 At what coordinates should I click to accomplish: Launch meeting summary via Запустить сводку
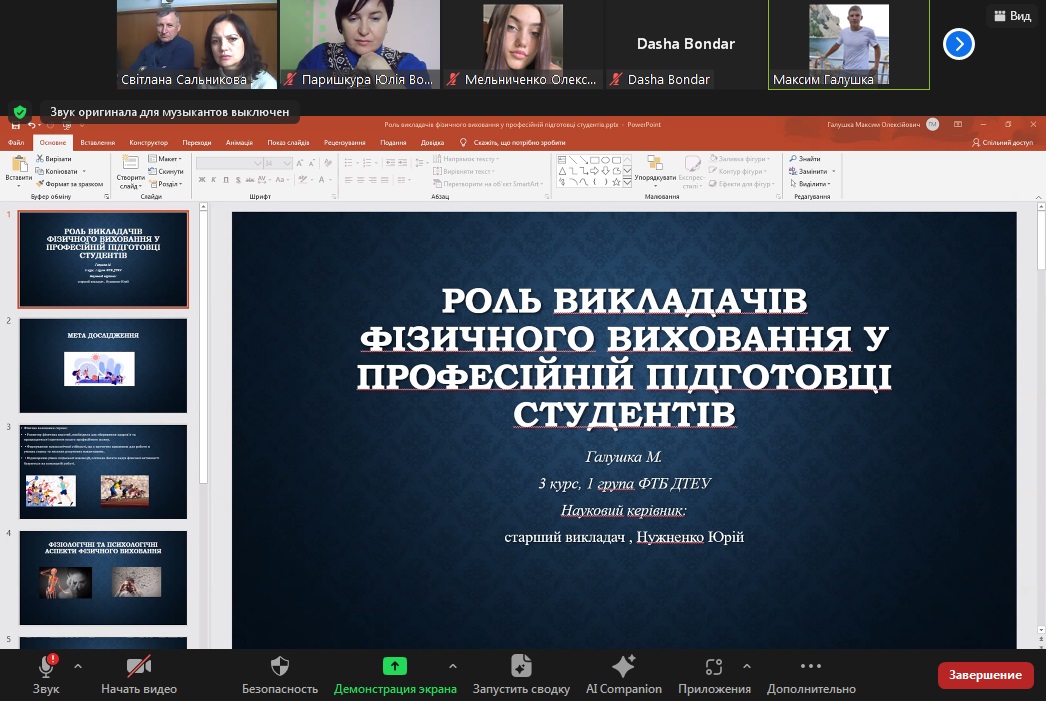tap(521, 667)
